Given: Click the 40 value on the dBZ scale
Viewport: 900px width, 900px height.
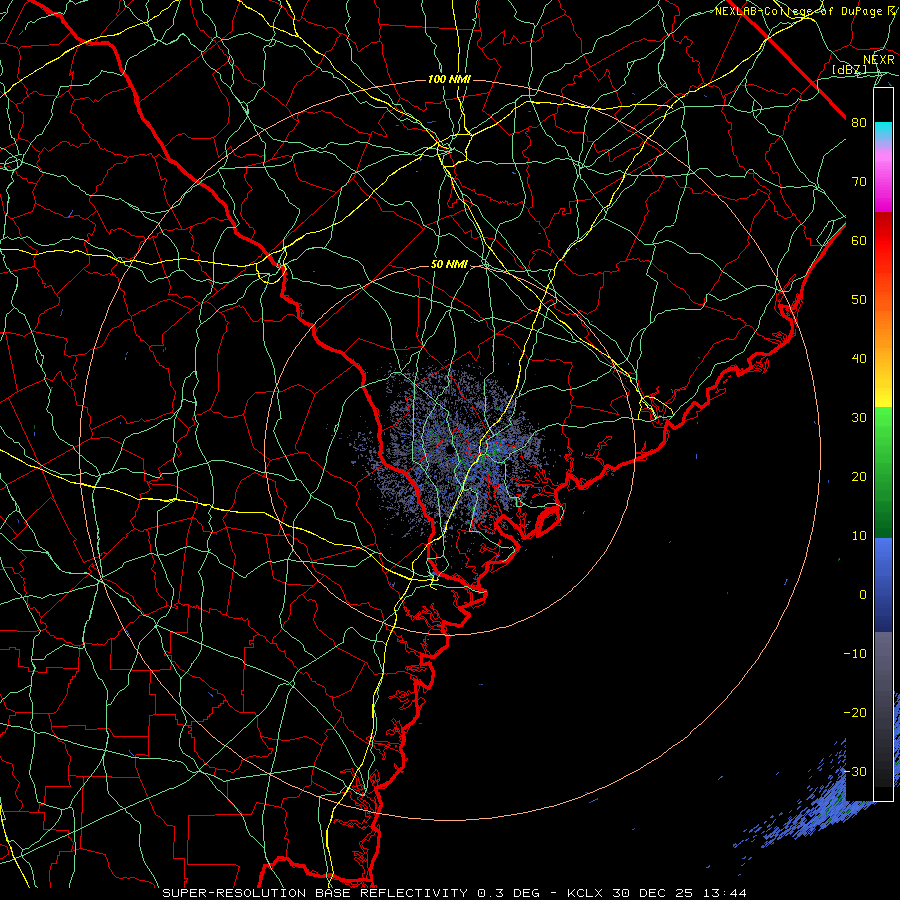Looking at the screenshot, I should (859, 359).
